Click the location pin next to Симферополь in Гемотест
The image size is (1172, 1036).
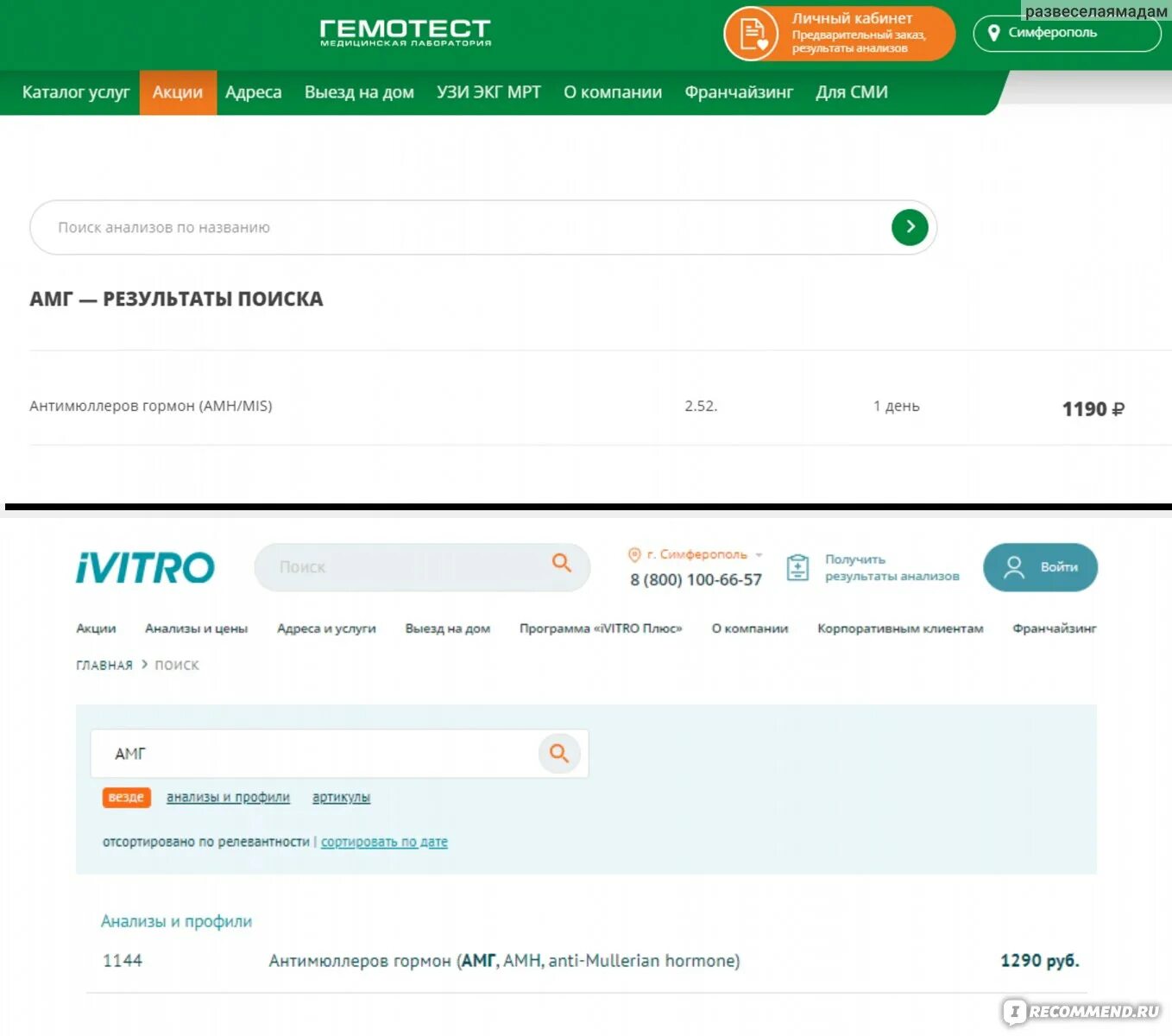(x=993, y=33)
